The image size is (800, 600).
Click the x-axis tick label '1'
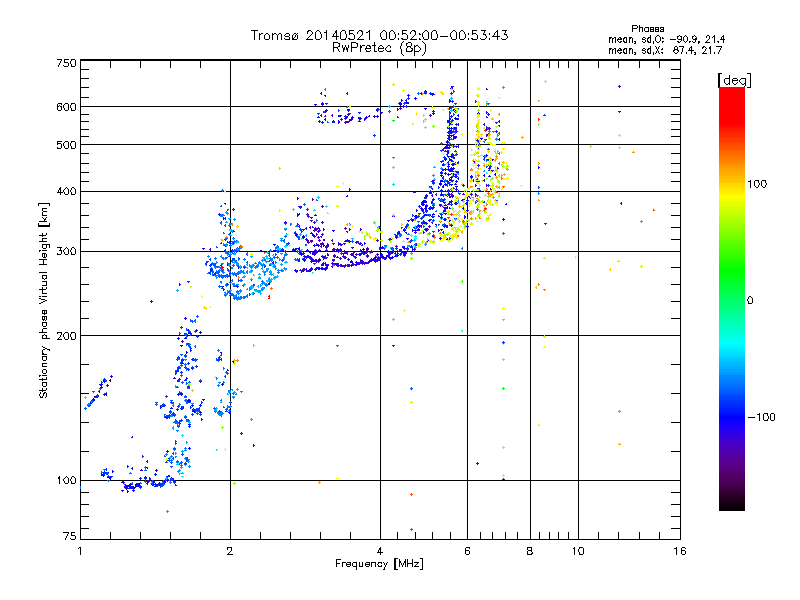(x=80, y=551)
